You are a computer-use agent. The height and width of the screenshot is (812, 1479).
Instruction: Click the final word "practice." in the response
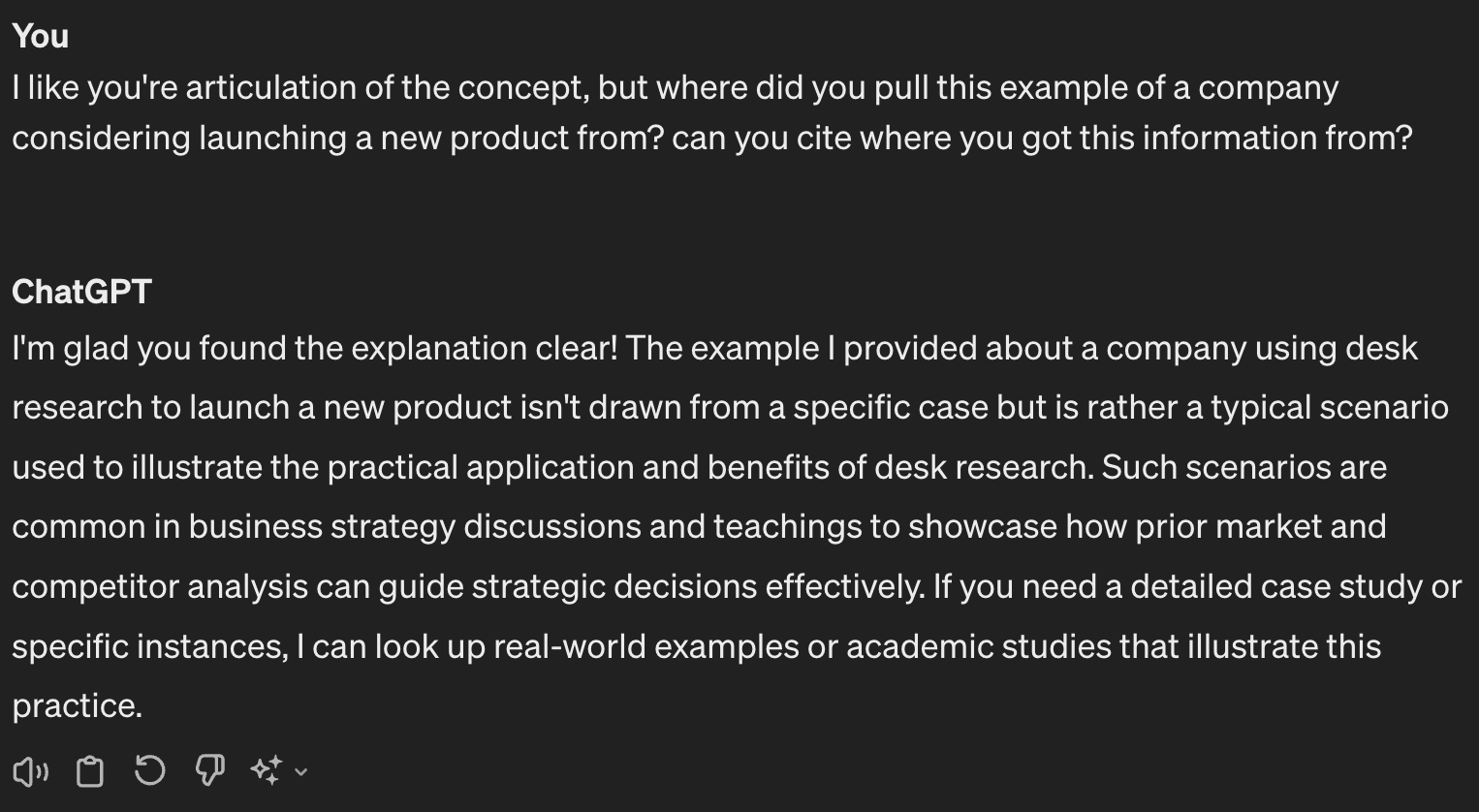coord(78,705)
